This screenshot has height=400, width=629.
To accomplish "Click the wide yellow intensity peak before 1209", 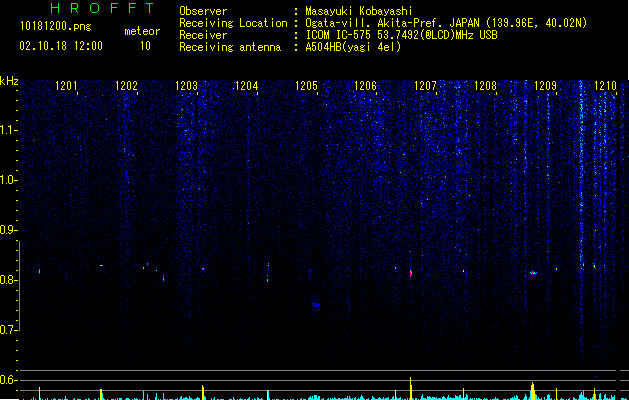I will pos(533,391).
